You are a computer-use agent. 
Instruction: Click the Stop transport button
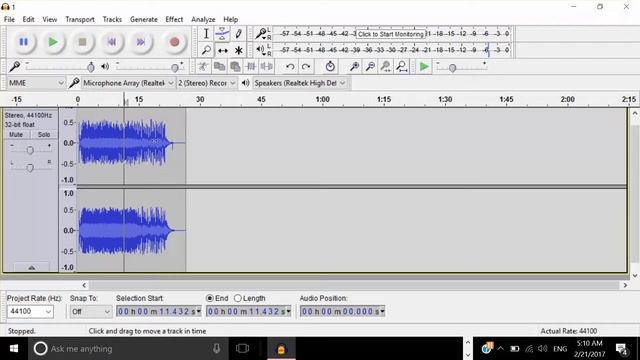[x=82, y=42]
